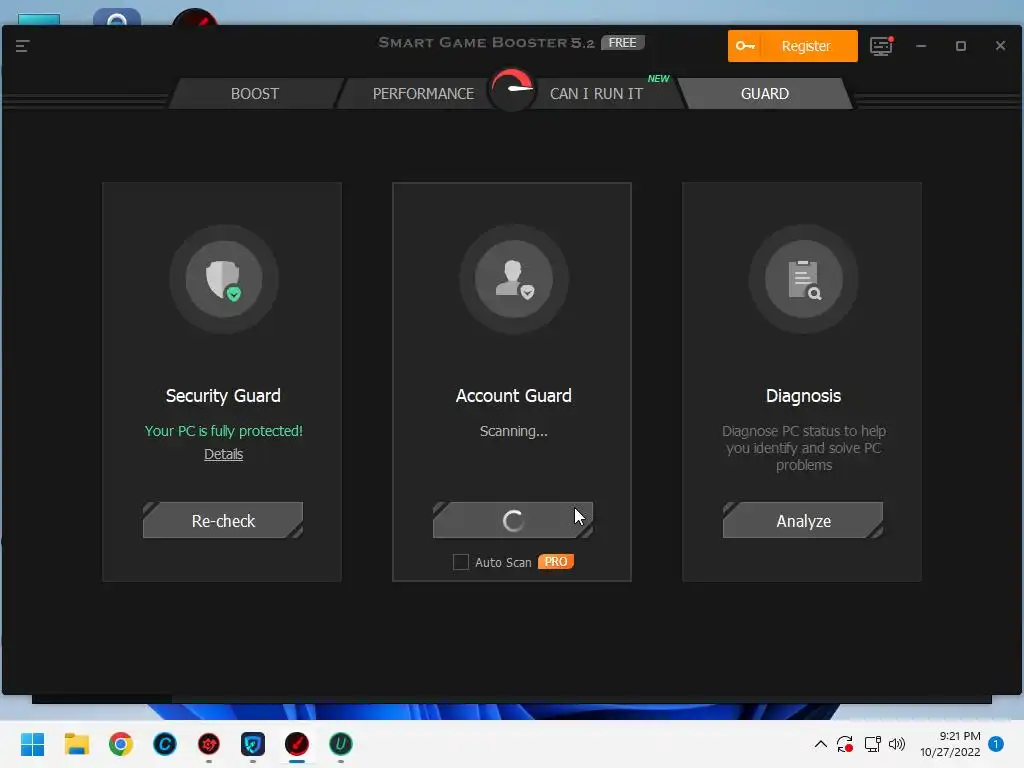Open the CAN I RUN IT tab
Screen dimensions: 1024x768
[x=596, y=93]
